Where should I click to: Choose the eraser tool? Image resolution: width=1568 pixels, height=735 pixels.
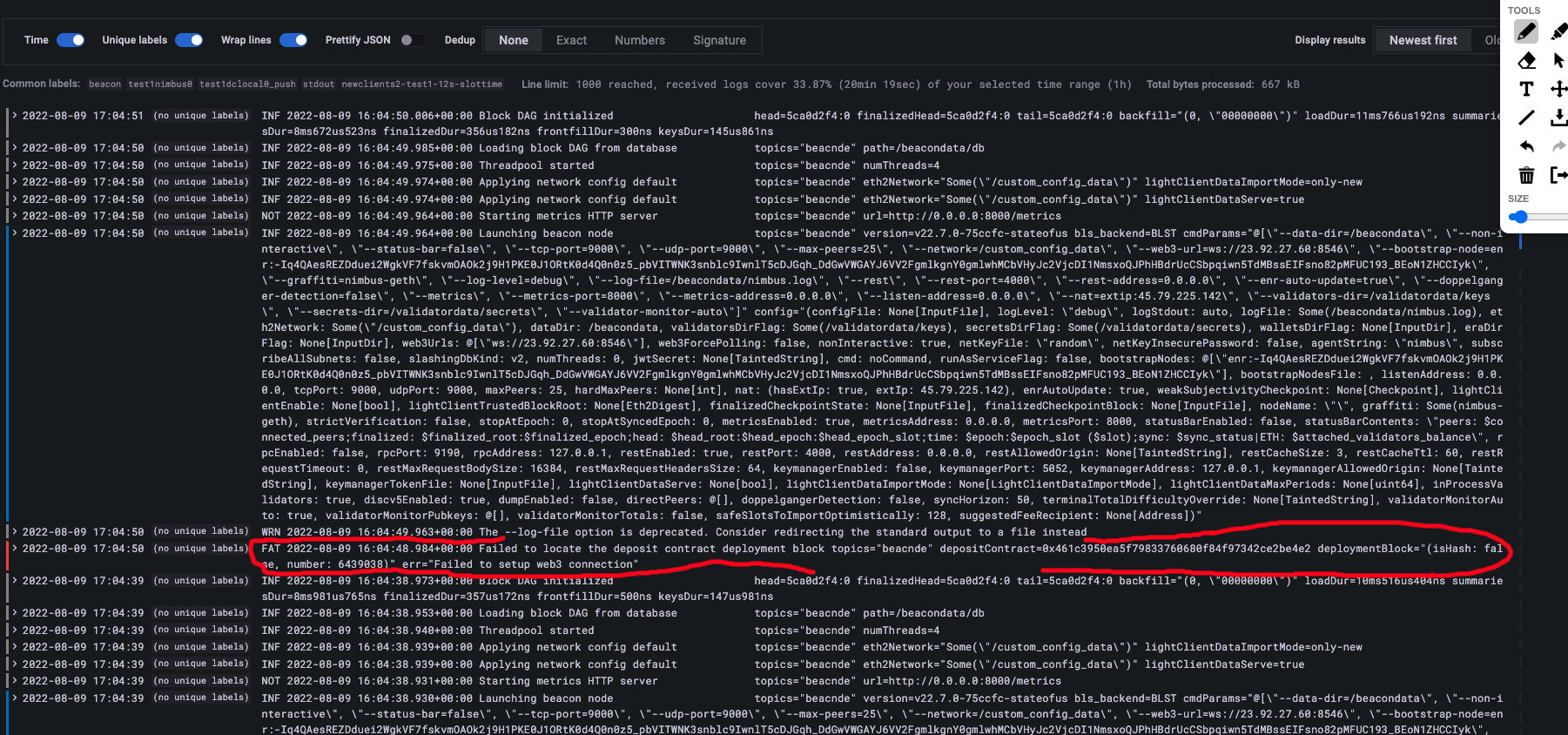1526,61
